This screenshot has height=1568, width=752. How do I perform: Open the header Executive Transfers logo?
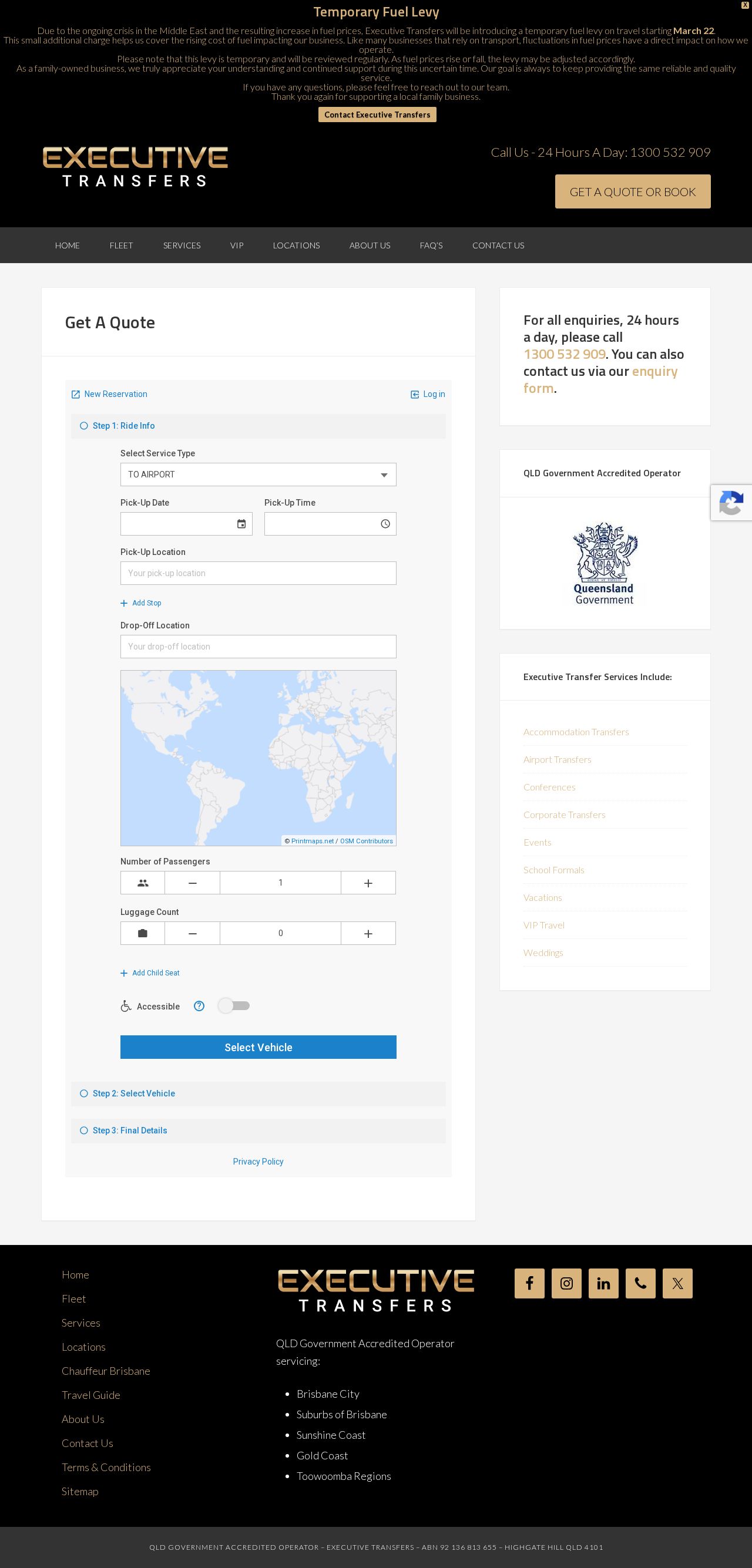click(x=135, y=166)
